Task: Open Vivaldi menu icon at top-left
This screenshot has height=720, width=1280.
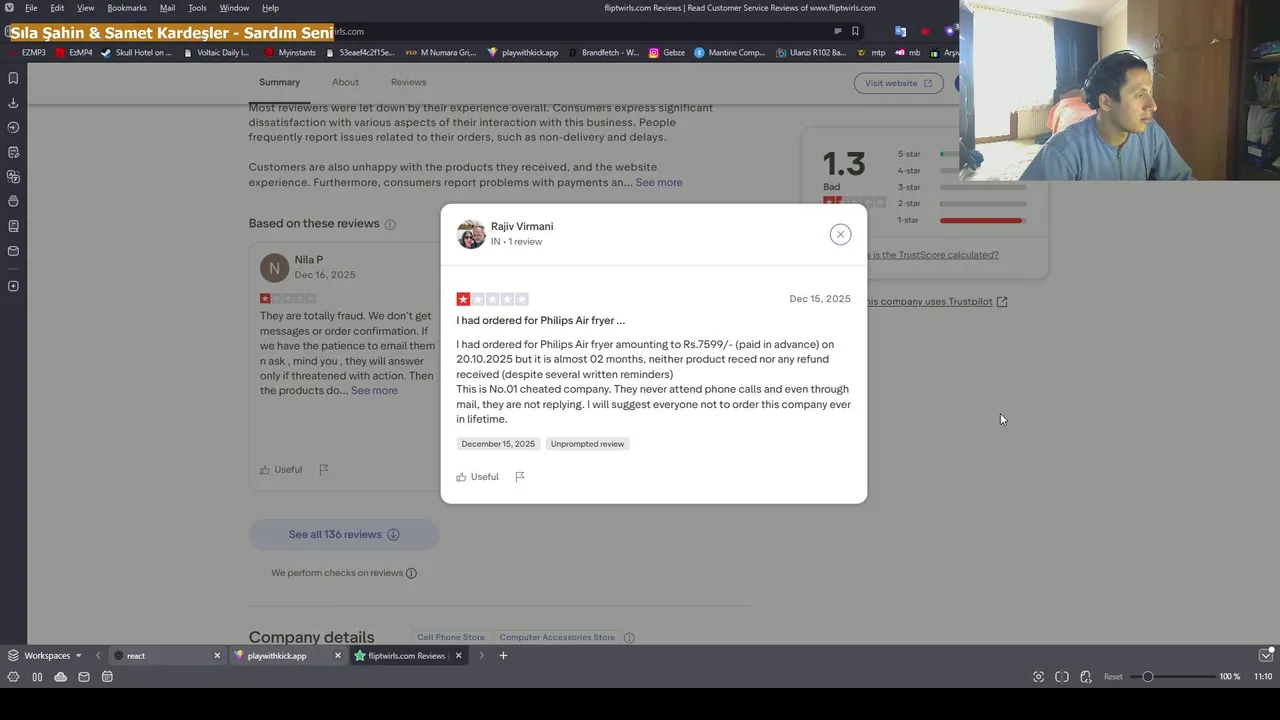Action: click(9, 8)
